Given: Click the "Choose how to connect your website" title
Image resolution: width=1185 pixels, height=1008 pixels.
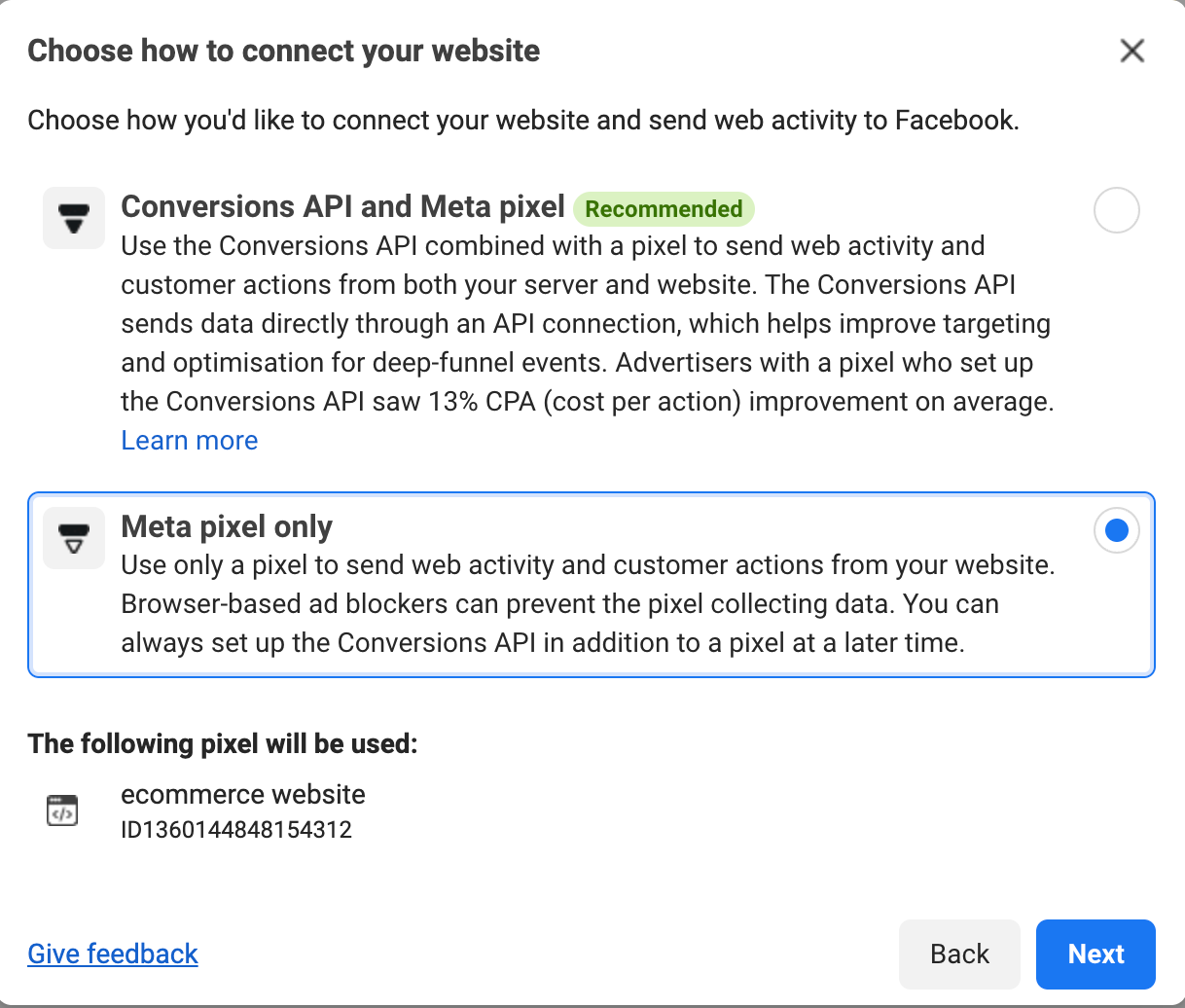Looking at the screenshot, I should tap(283, 51).
